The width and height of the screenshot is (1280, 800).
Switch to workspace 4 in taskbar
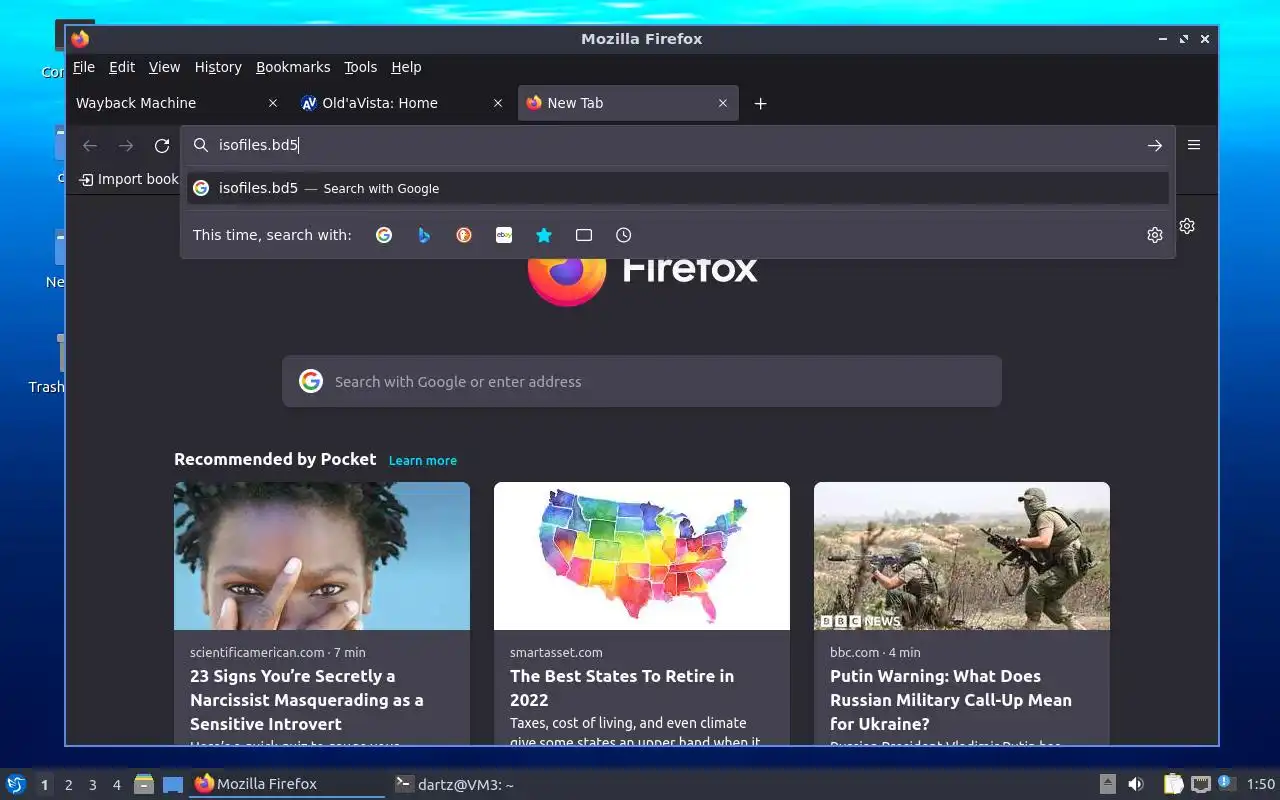[x=117, y=785]
